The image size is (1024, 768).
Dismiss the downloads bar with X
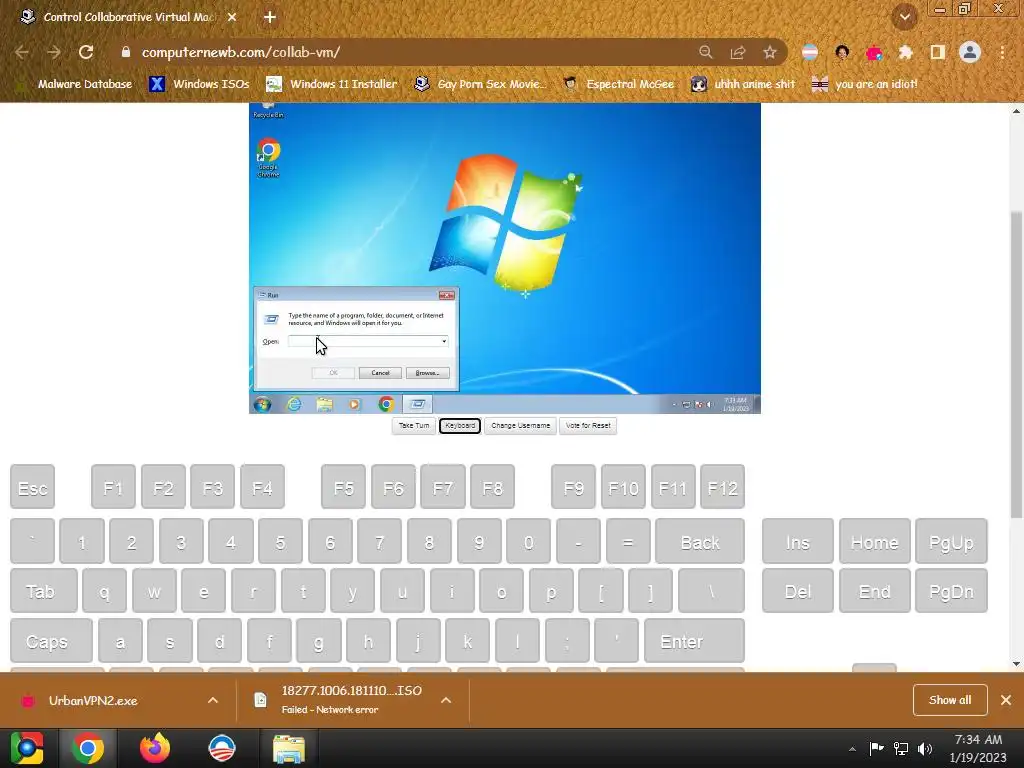(x=1006, y=700)
